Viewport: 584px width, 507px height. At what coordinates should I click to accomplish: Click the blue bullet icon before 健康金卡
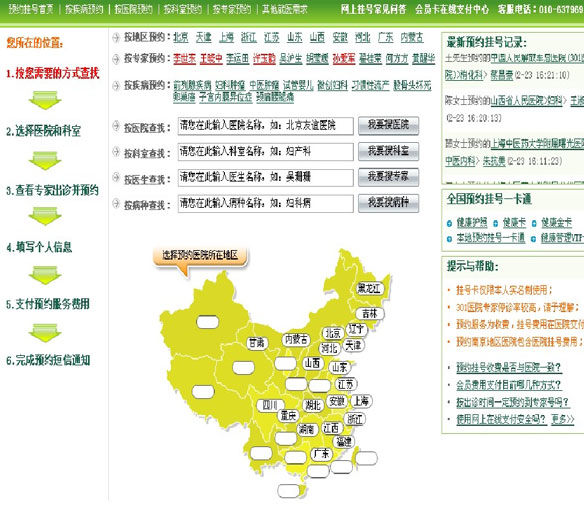click(534, 224)
